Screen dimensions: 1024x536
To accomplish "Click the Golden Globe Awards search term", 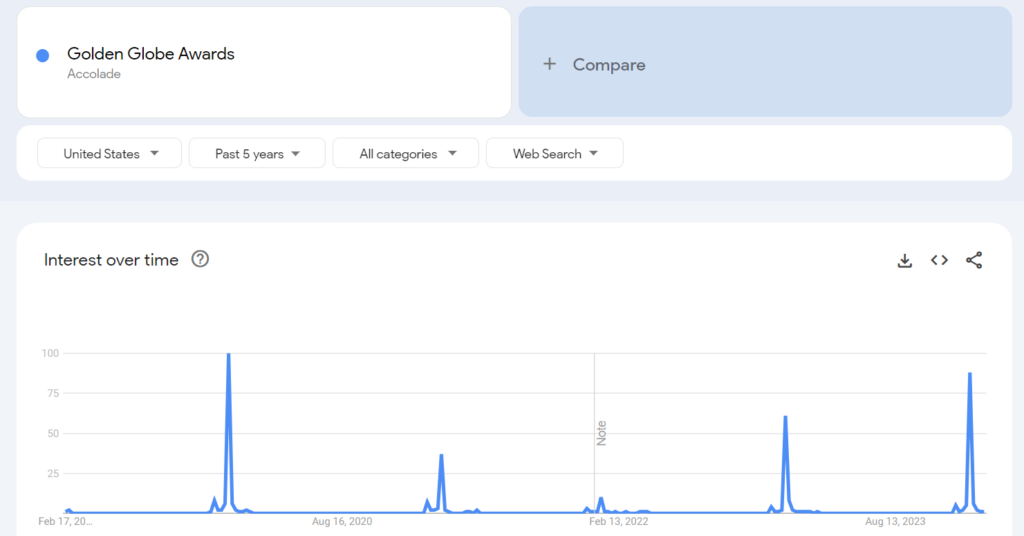I will [151, 54].
